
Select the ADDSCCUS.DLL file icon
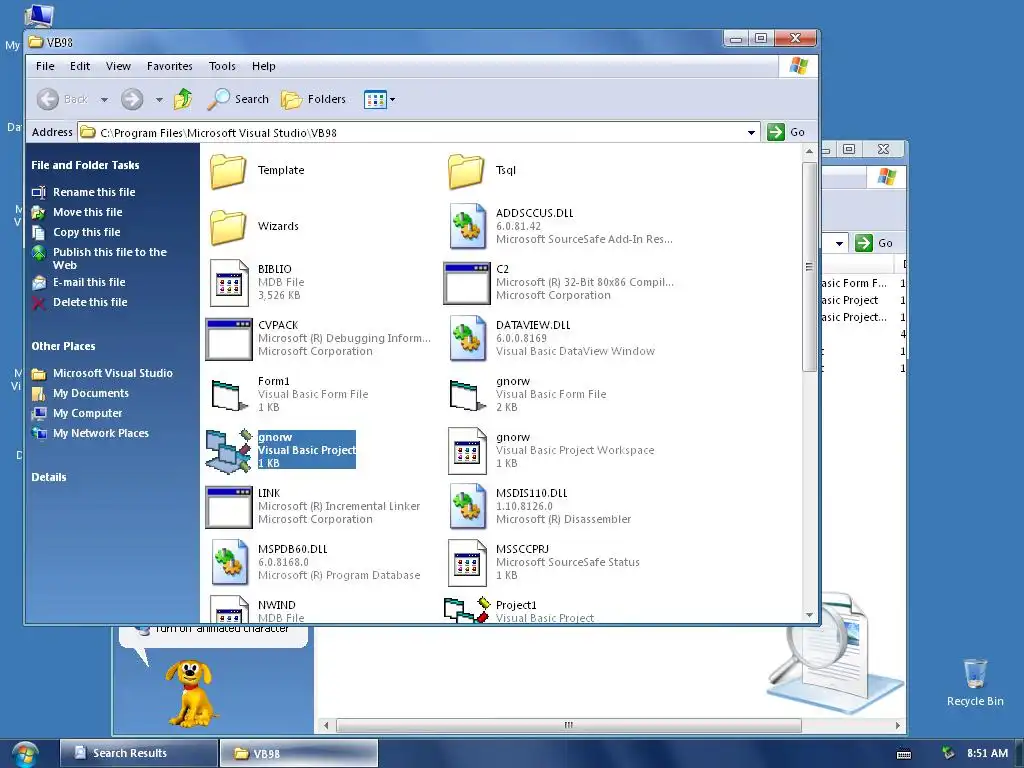(x=468, y=226)
